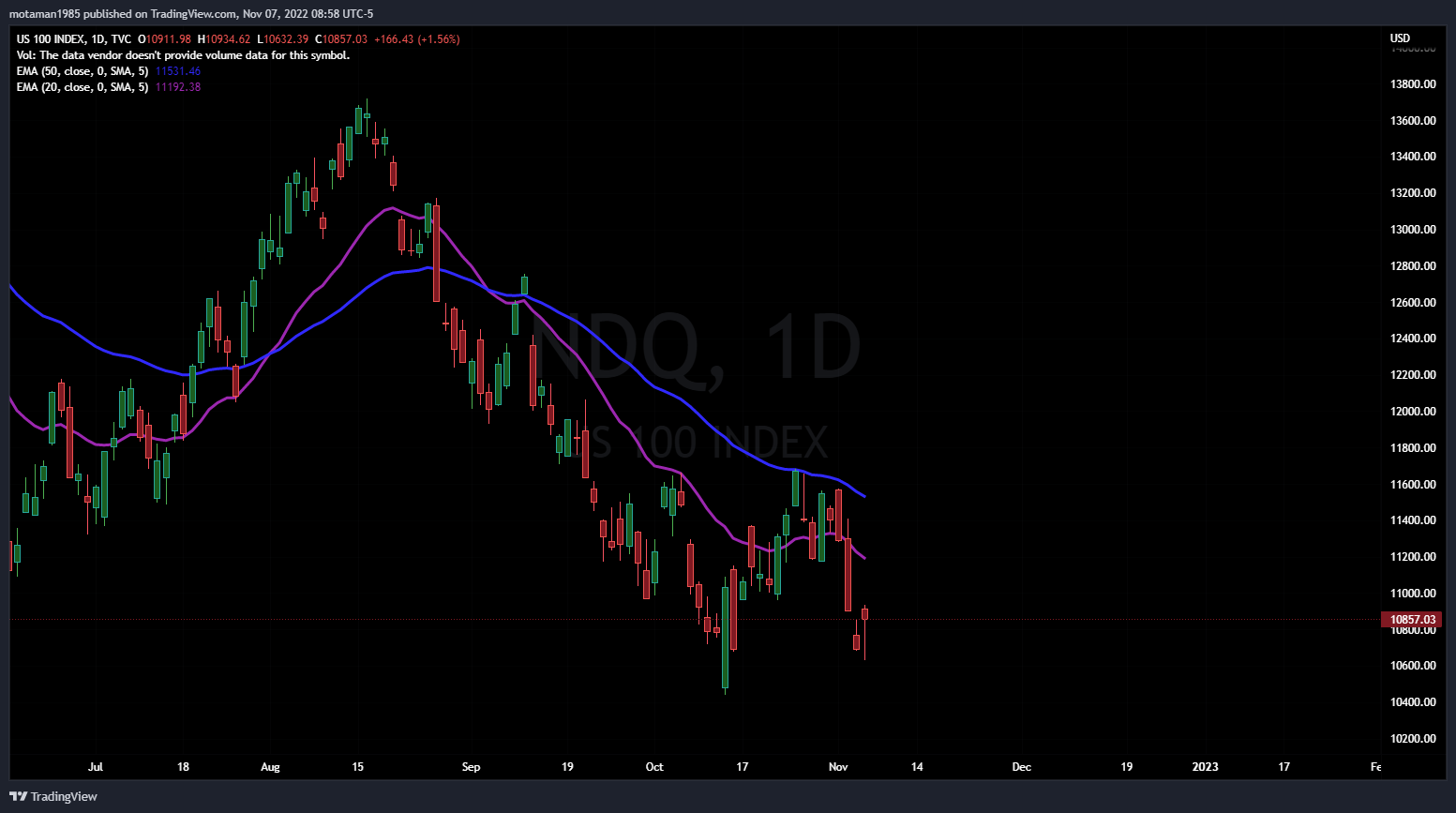Click the 2023 label on time axis
This screenshot has width=1456, height=813.
tap(1205, 767)
